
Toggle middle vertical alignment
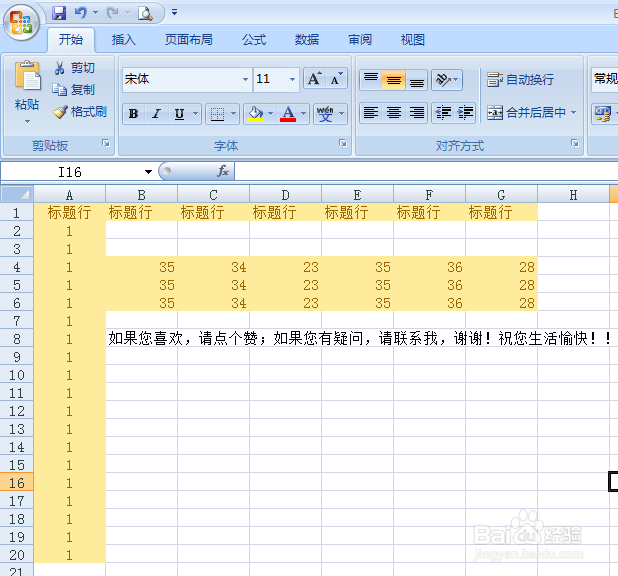point(393,80)
